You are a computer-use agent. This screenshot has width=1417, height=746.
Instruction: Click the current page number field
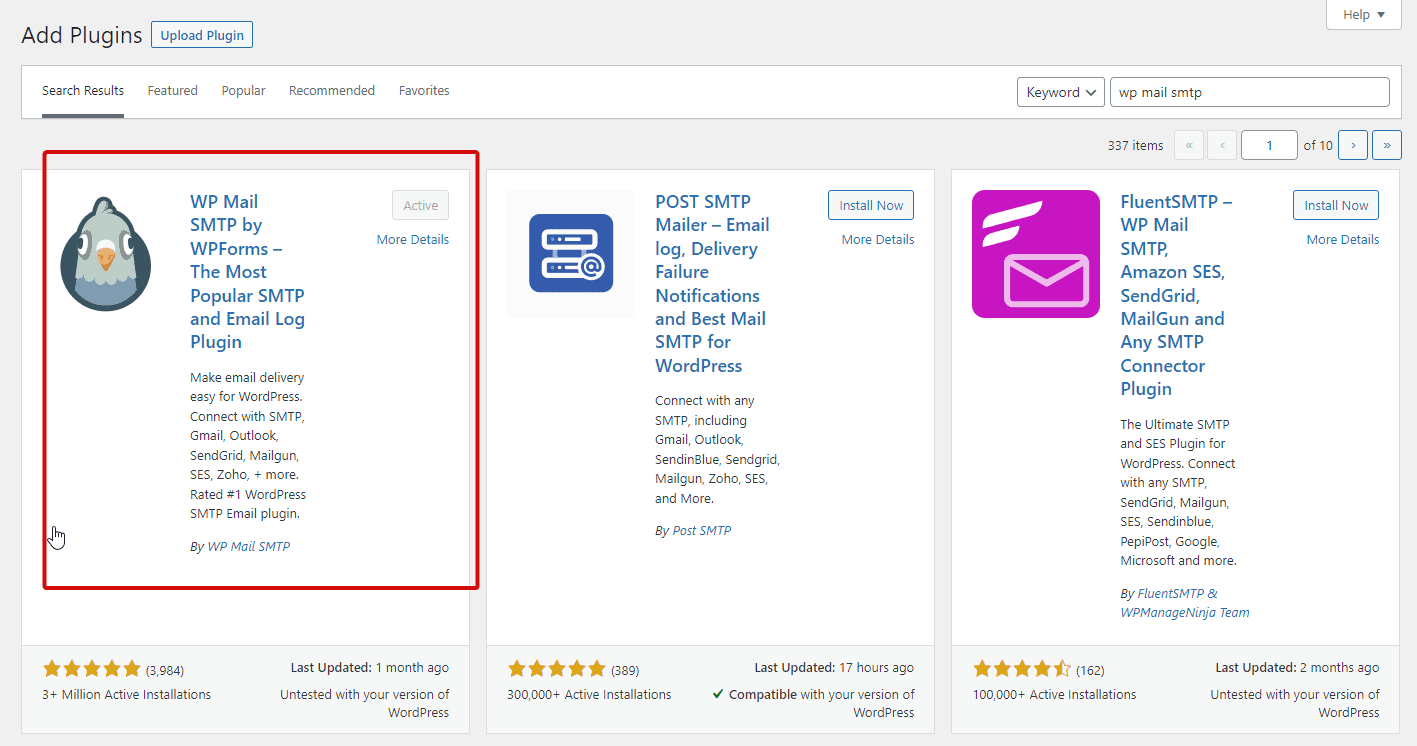[x=1269, y=145]
